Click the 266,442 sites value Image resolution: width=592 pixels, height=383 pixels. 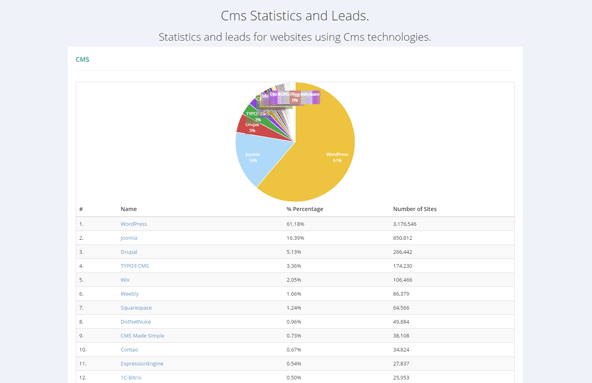point(402,252)
